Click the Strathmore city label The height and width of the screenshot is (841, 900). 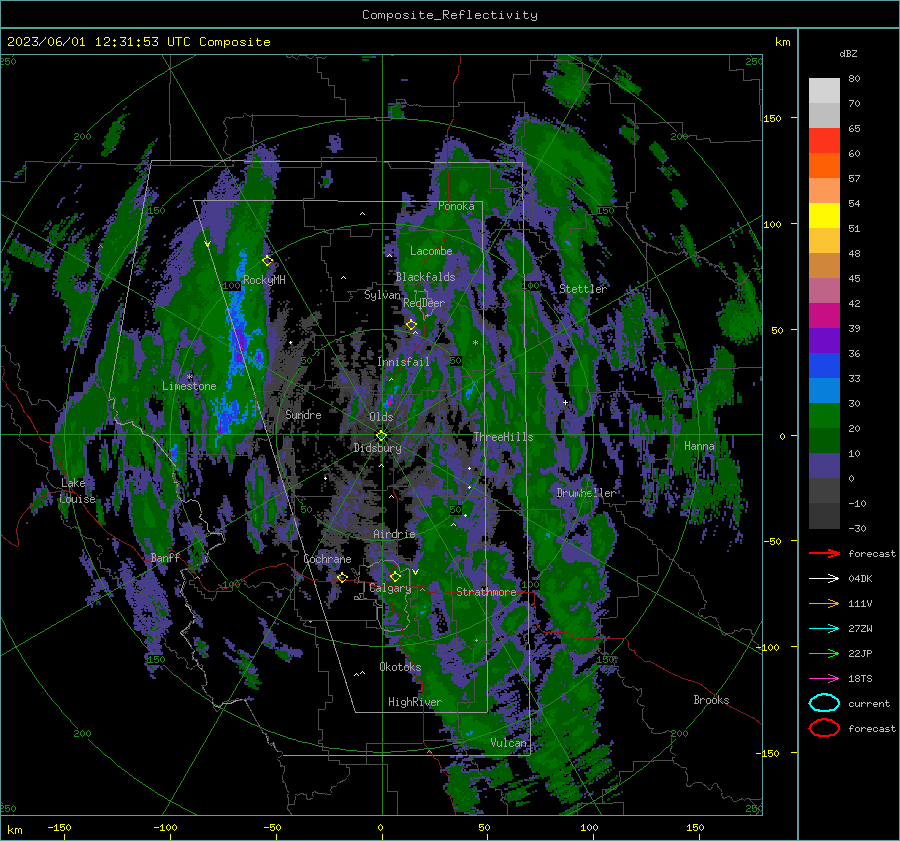[x=486, y=592]
